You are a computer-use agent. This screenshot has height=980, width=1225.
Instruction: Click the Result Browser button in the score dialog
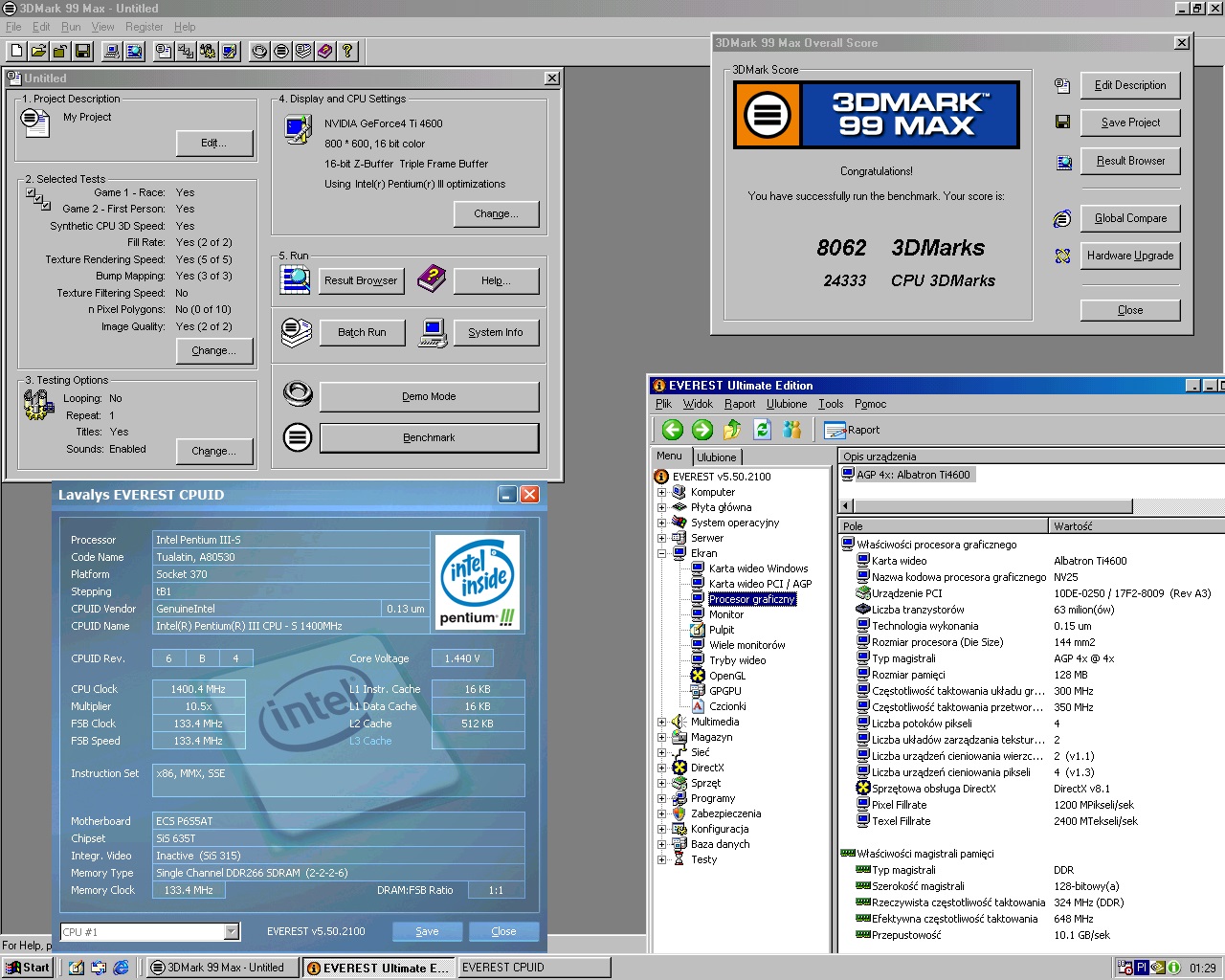coord(1130,162)
